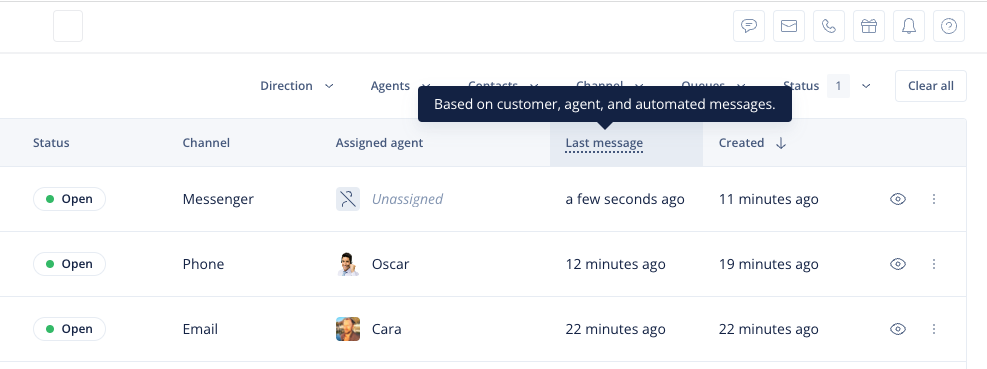Open the chat bubble icon in top bar
987x369 pixels.
pos(749,26)
